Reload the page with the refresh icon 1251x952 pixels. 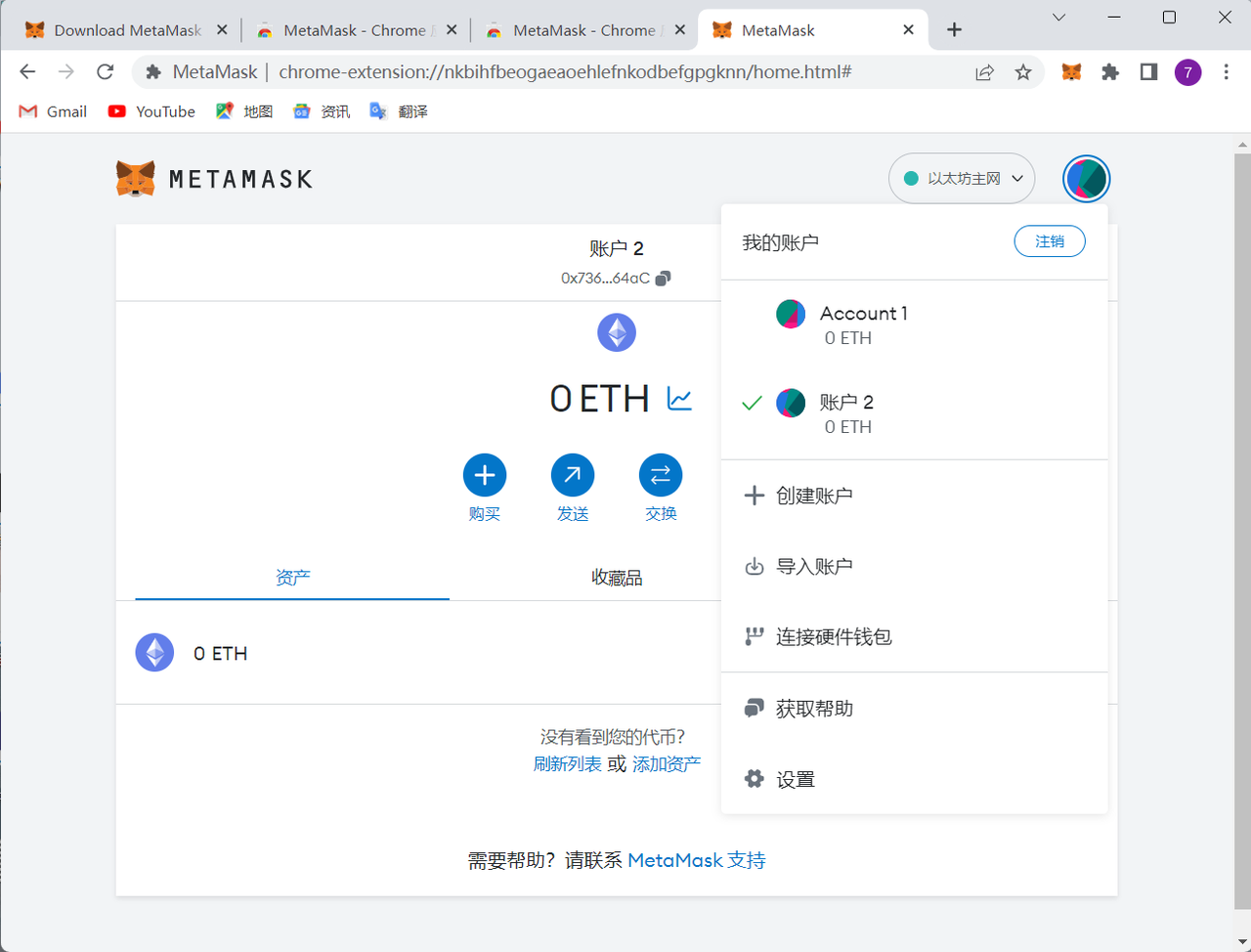pos(106,71)
